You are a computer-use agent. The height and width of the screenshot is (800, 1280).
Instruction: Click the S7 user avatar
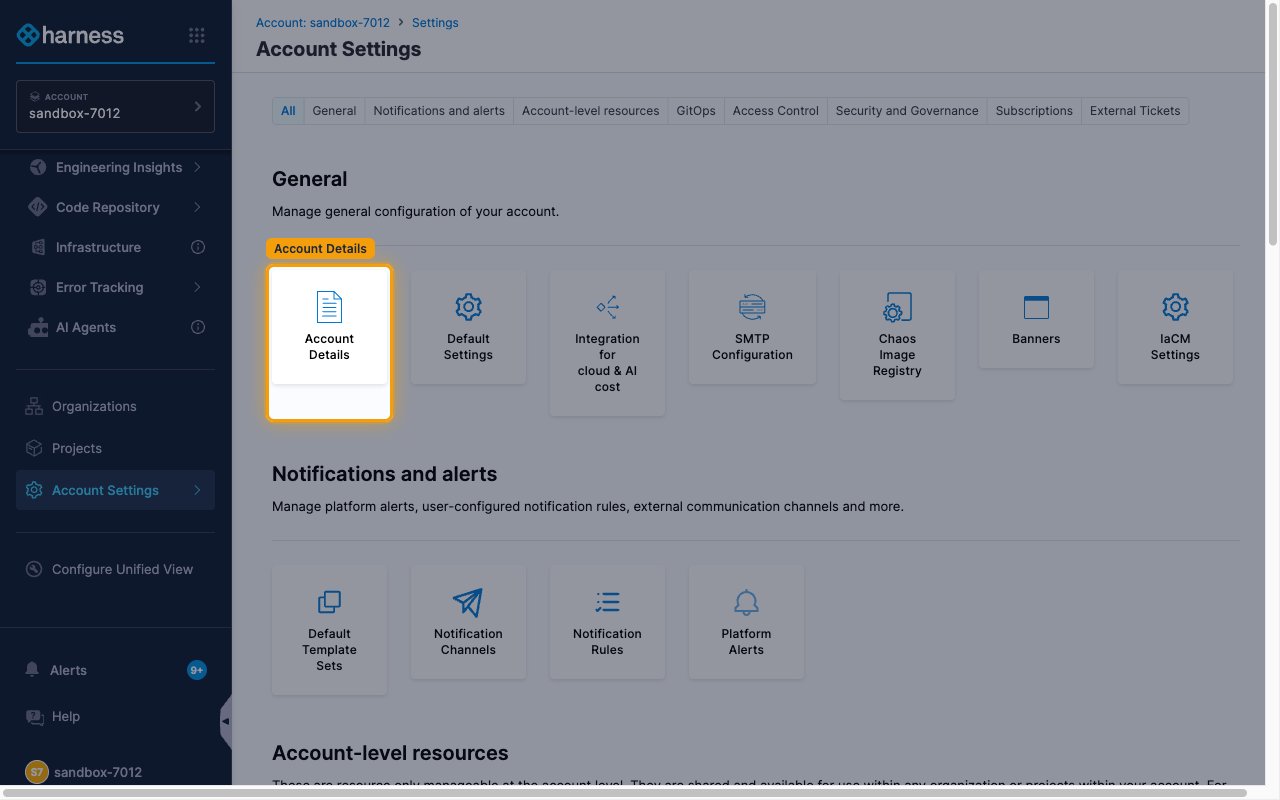[36, 772]
